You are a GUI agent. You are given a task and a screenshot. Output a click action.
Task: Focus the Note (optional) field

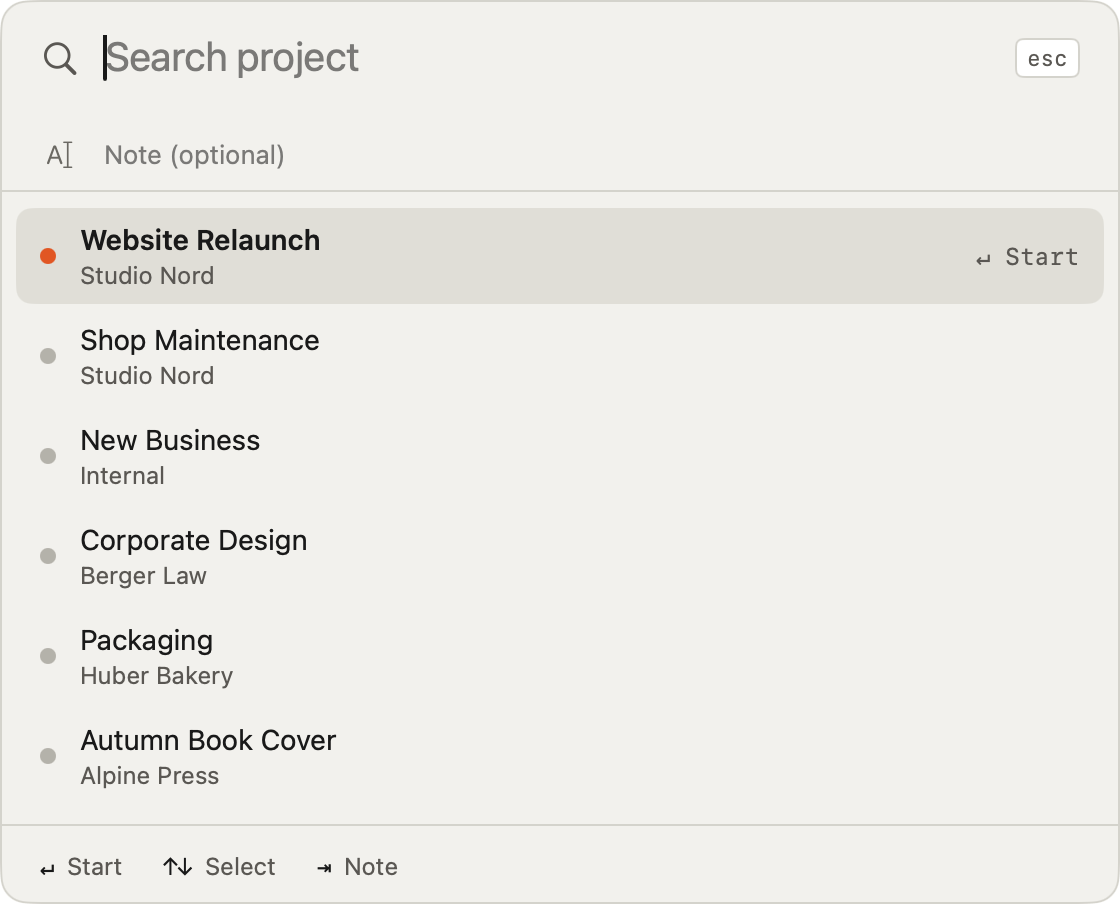593,155
